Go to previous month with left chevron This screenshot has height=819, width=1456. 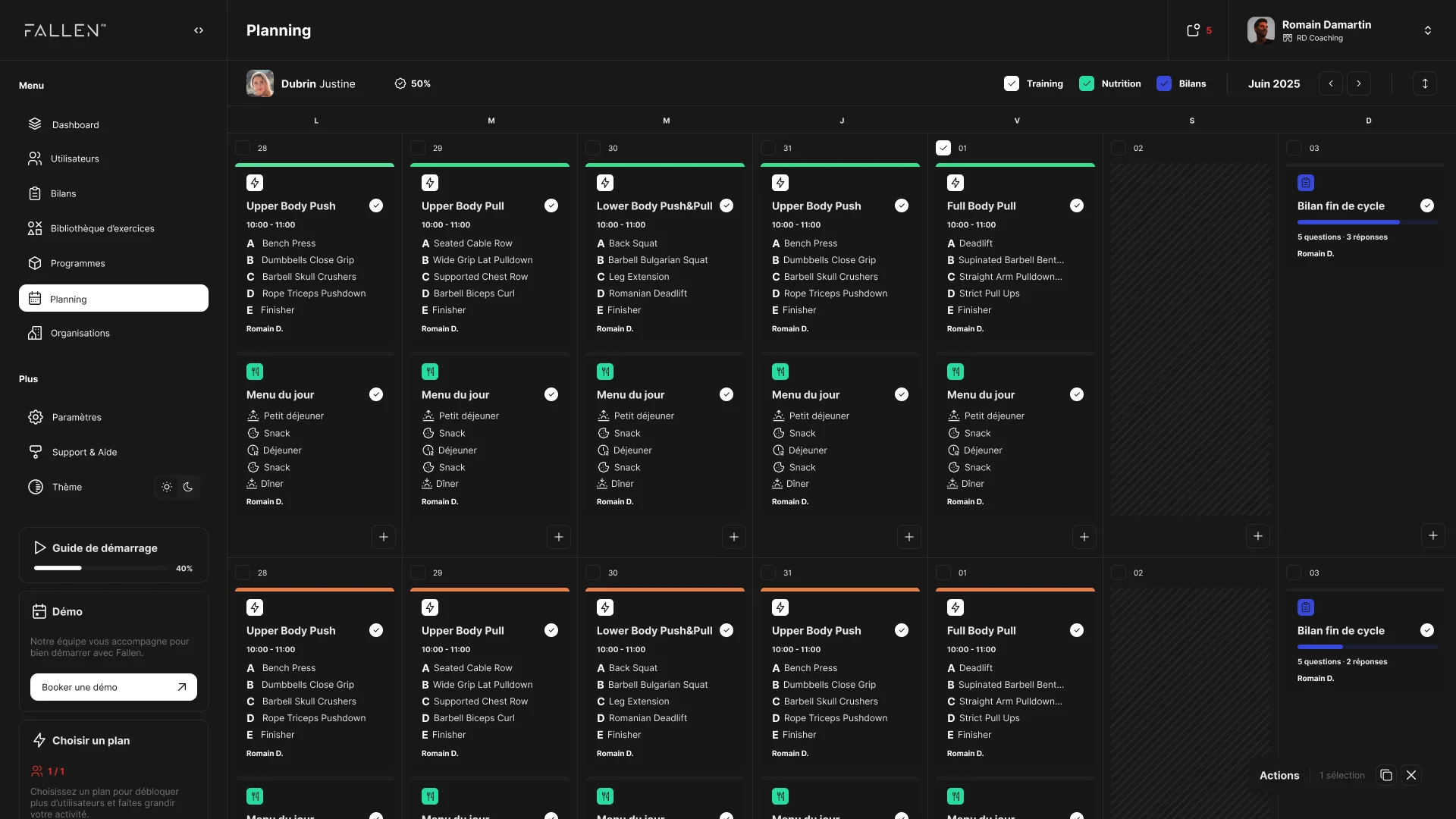click(x=1331, y=83)
